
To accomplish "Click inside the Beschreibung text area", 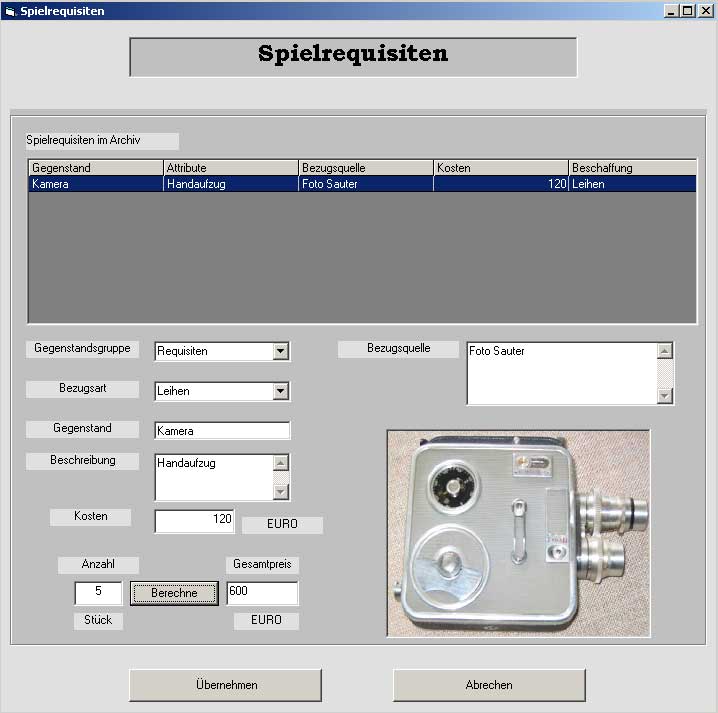I will click(x=213, y=477).
